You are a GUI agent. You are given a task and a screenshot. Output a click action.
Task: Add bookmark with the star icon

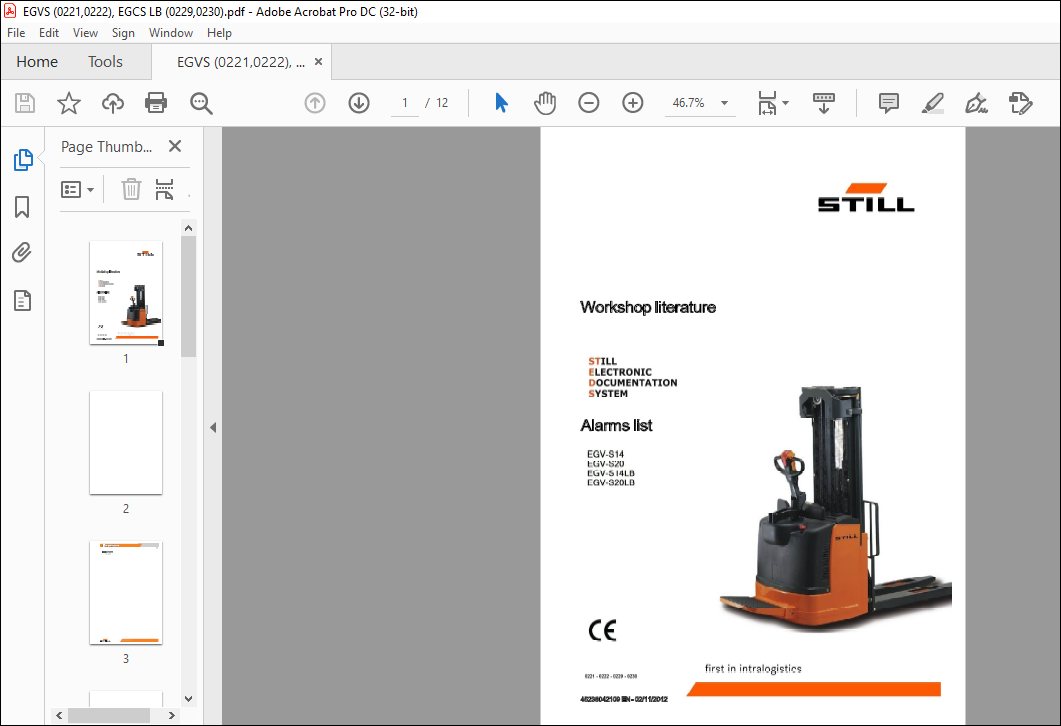pos(68,103)
